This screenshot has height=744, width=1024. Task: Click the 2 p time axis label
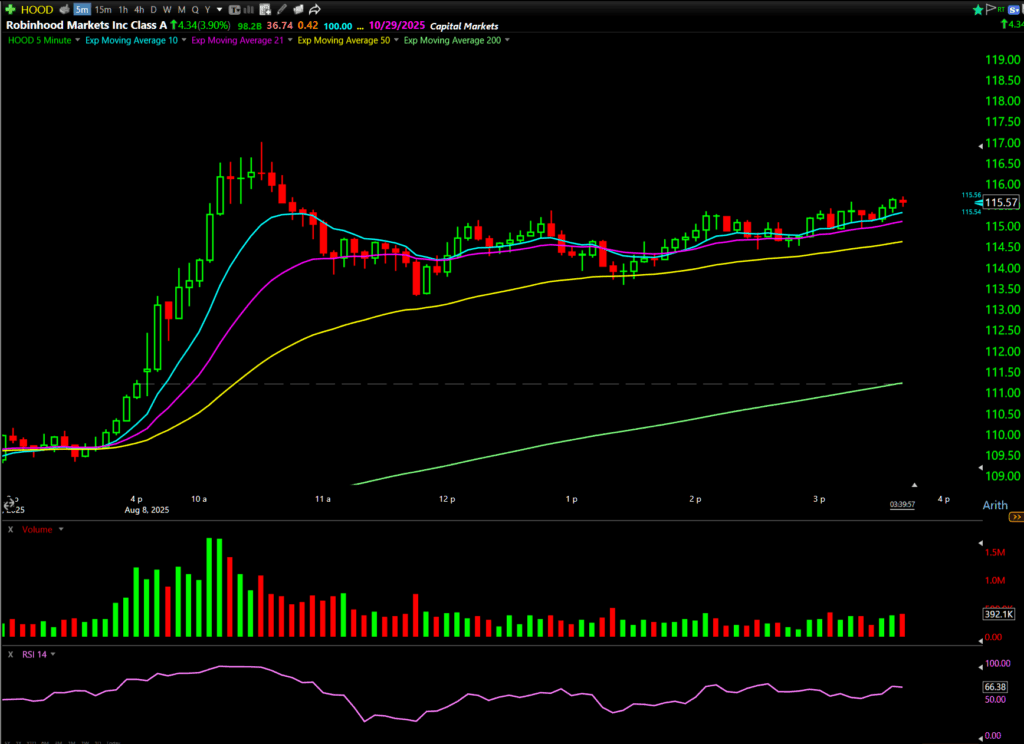coord(695,499)
